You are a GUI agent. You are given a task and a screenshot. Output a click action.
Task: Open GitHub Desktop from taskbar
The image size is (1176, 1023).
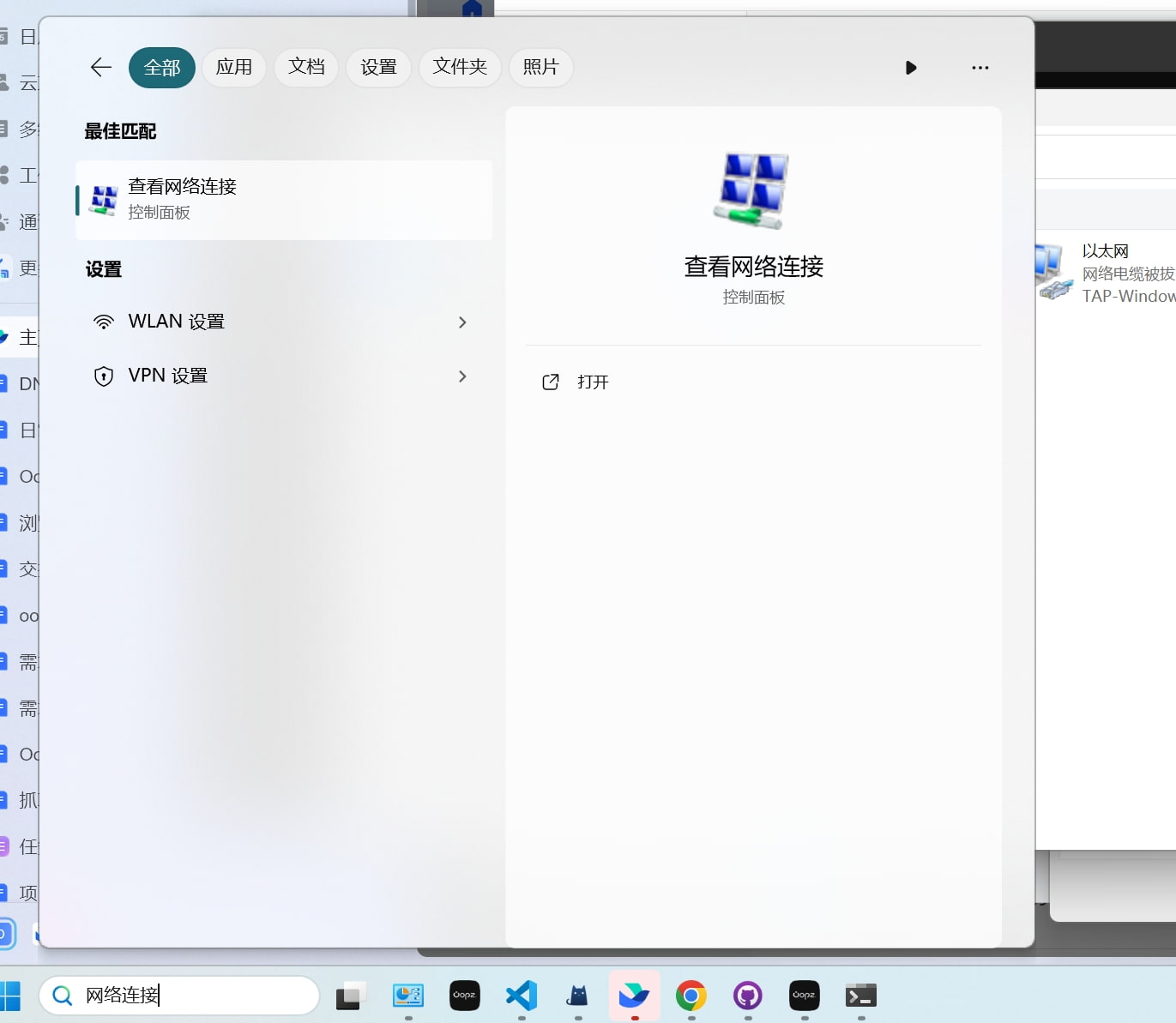pyautogui.click(x=748, y=996)
